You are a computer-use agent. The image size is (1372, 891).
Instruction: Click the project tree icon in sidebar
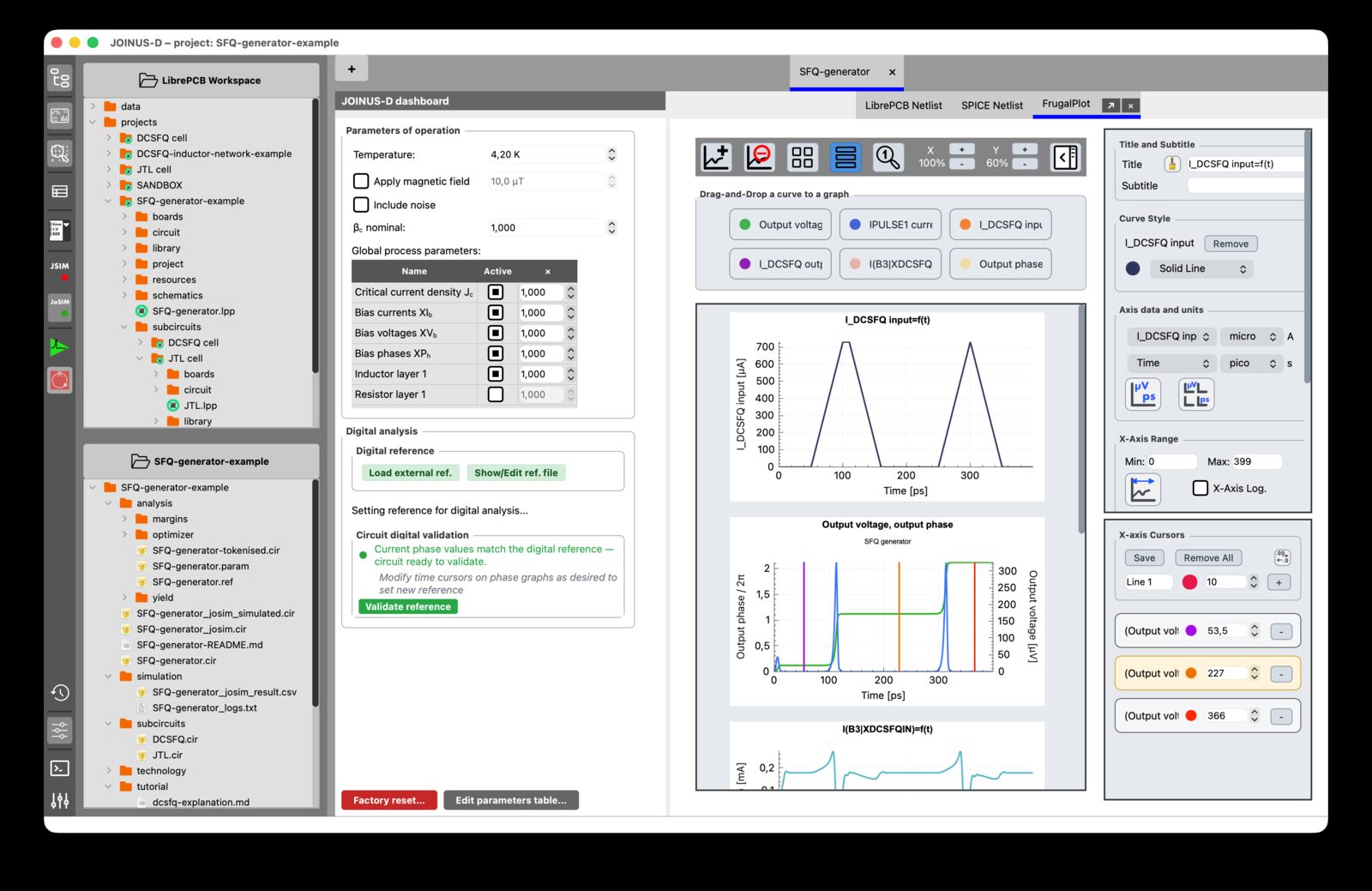59,79
